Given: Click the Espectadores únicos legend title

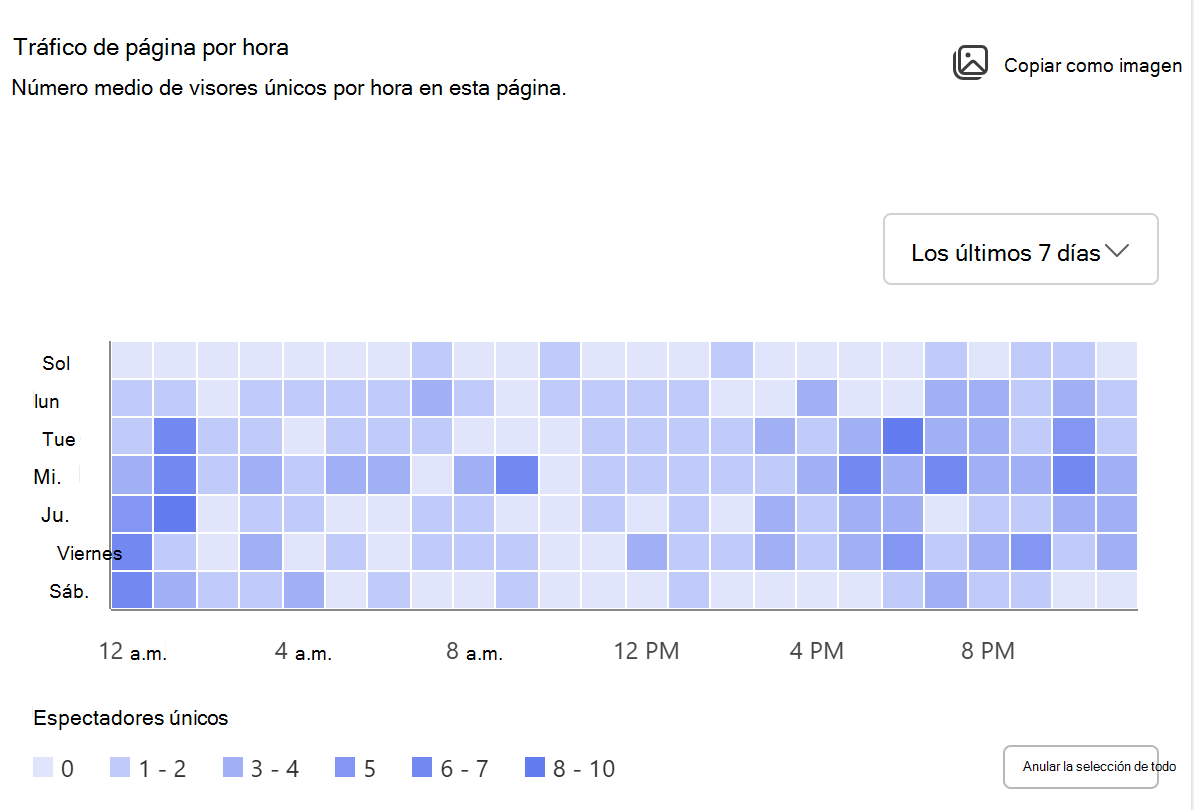Looking at the screenshot, I should [x=131, y=718].
